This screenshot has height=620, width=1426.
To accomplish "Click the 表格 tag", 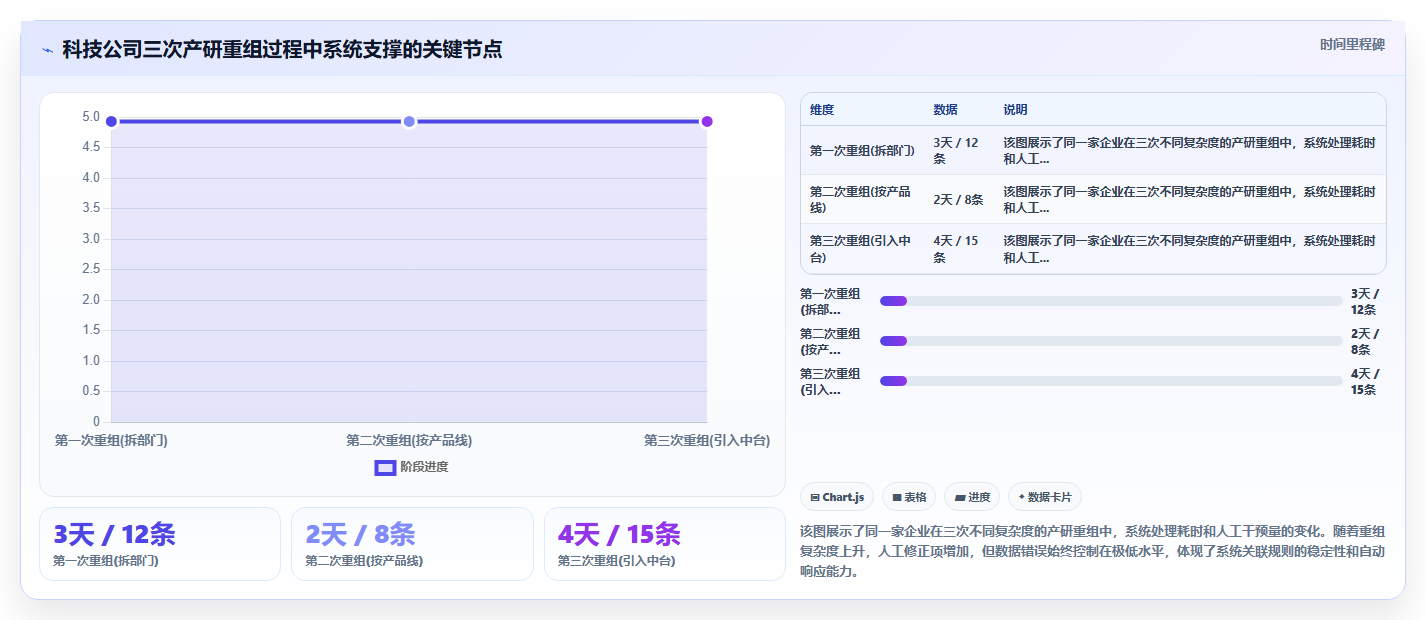I will pyautogui.click(x=909, y=497).
